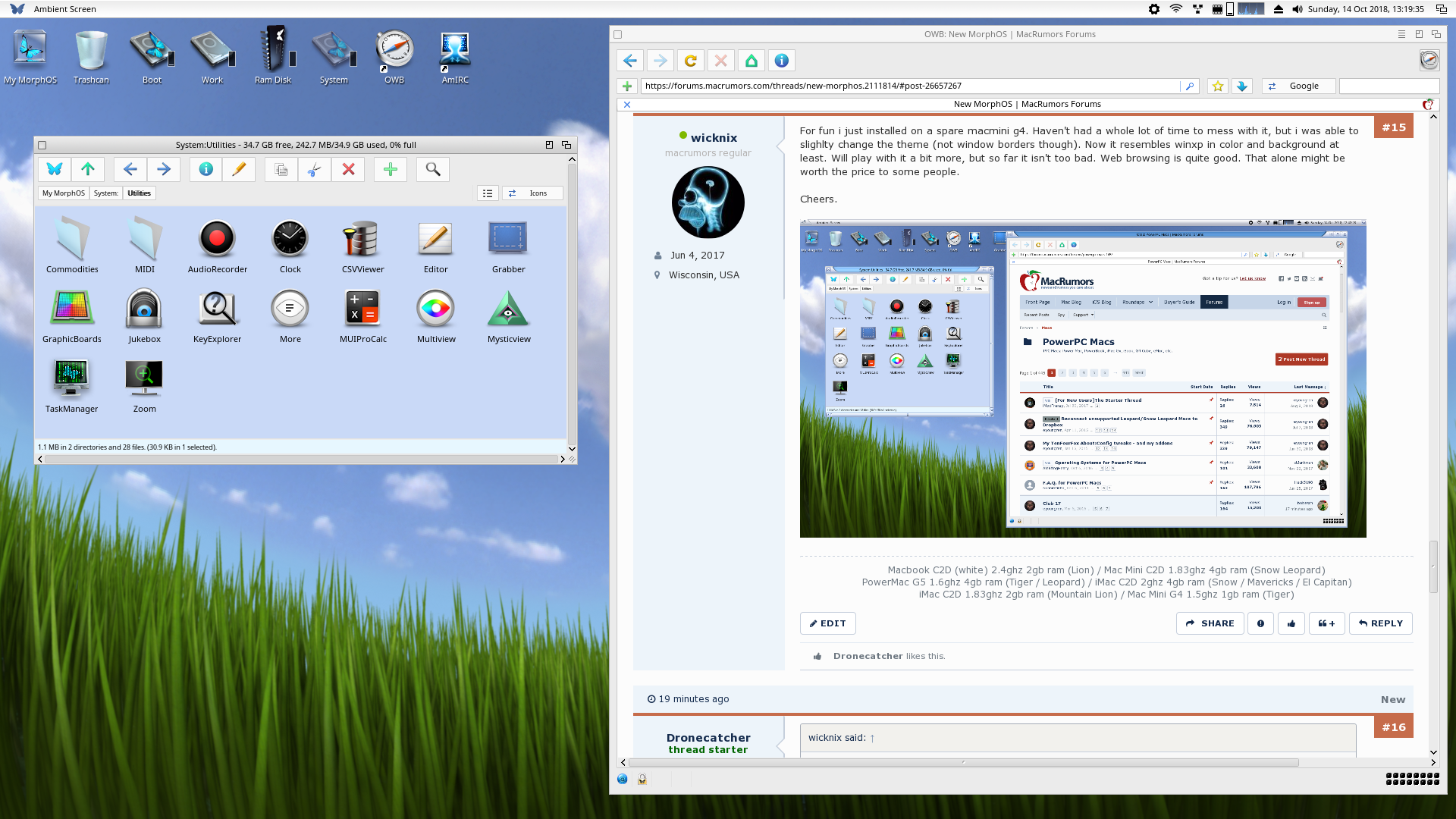Screen dimensions: 1456x819
Task: Open the System volume desktop icon
Action: pos(334,57)
